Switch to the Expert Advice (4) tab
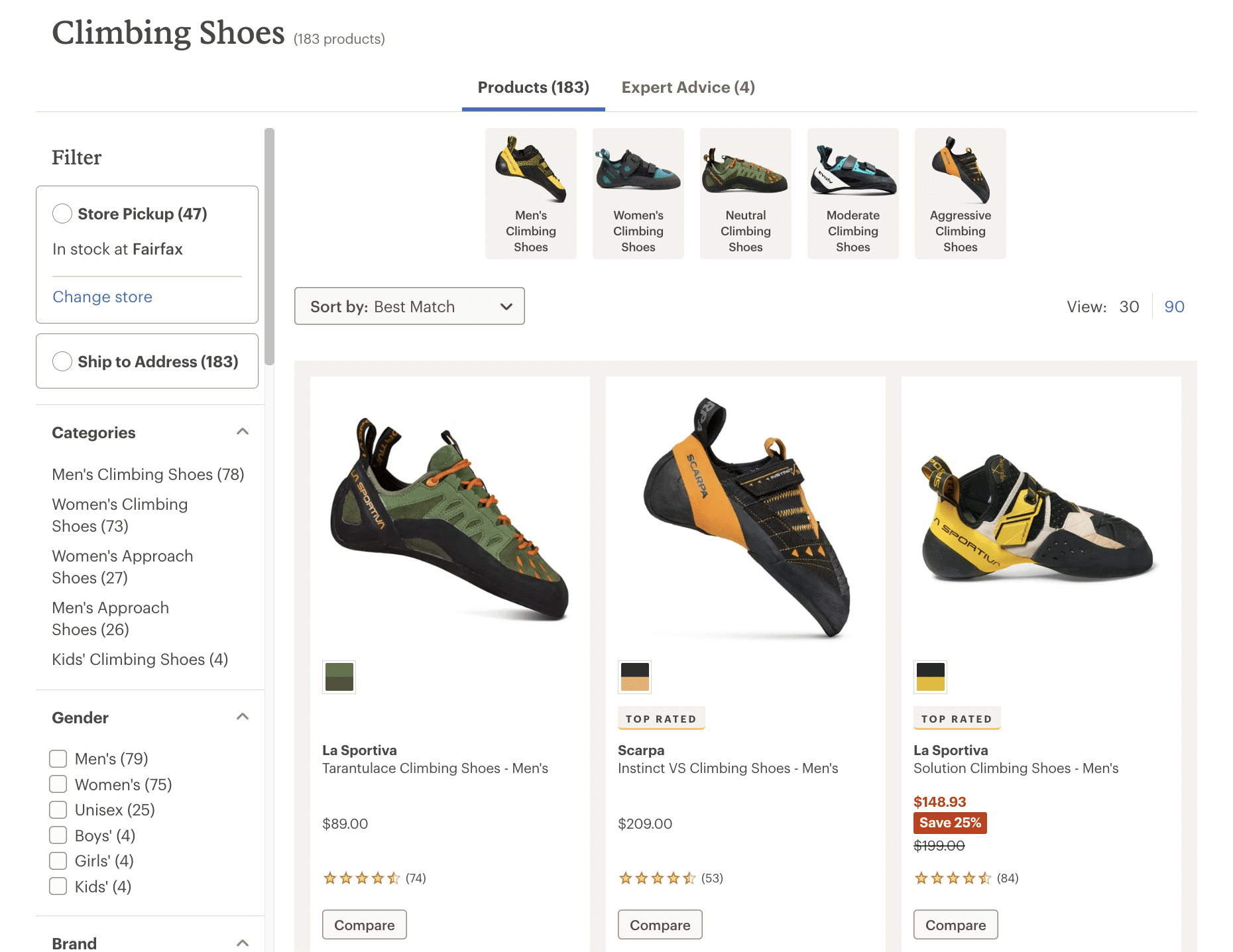This screenshot has height=952, width=1233. point(688,88)
